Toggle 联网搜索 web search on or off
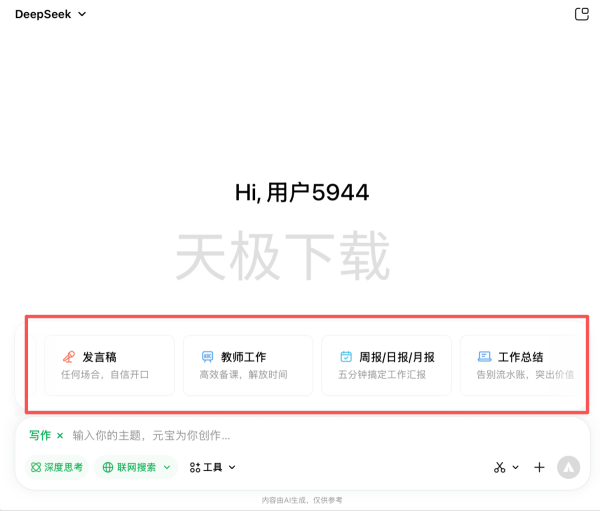This screenshot has height=511, width=600. [129, 467]
